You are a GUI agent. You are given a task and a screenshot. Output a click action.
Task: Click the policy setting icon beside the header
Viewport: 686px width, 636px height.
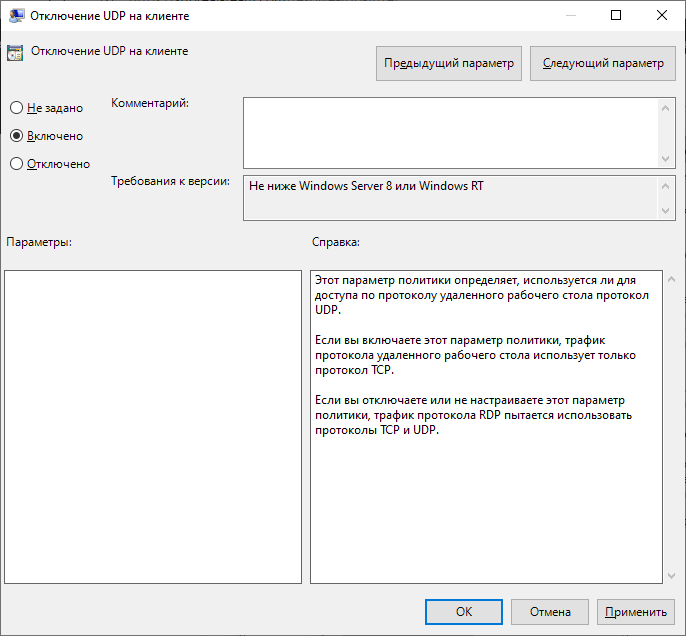[16, 54]
